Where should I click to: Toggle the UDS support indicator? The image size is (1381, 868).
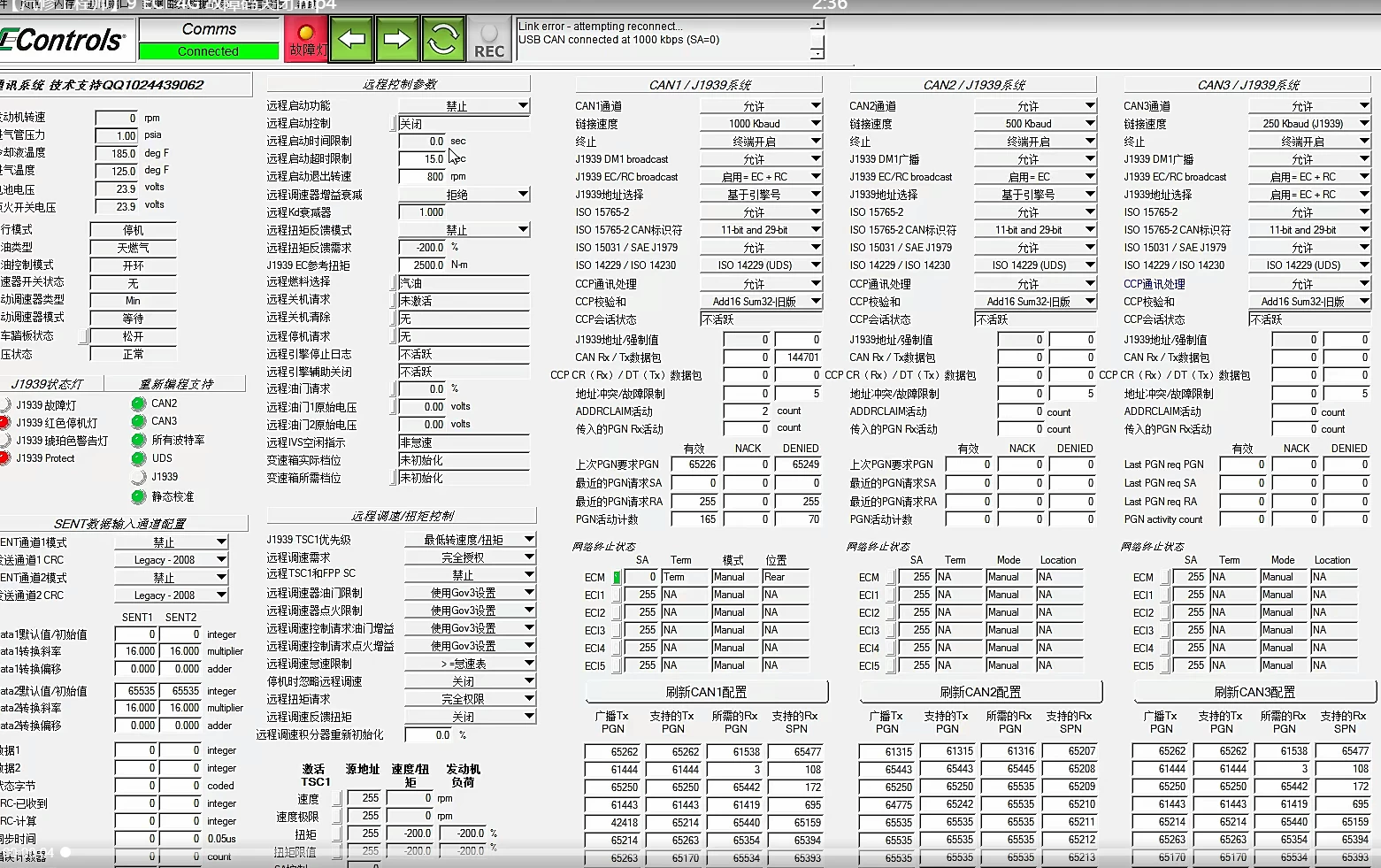[139, 458]
